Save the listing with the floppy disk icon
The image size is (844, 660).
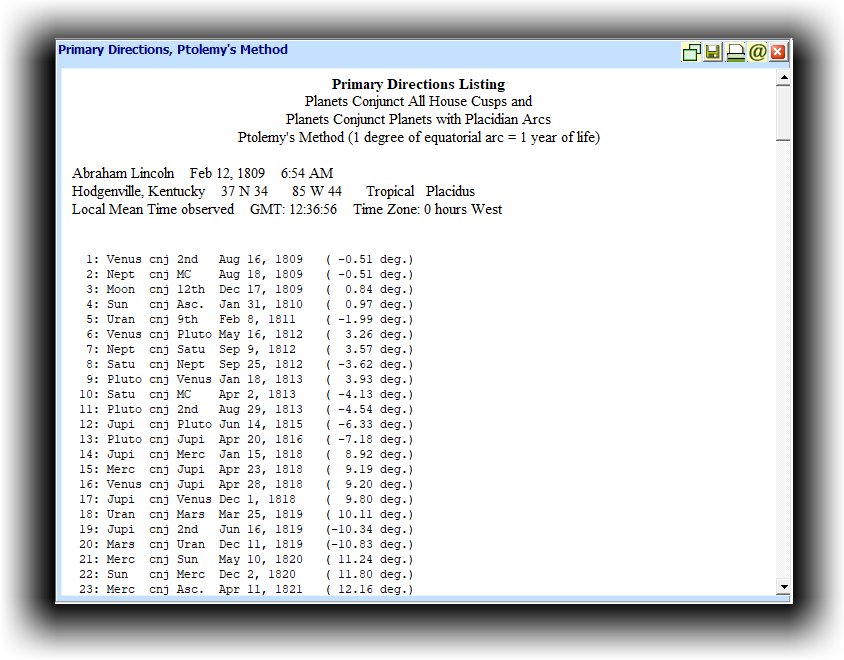[x=713, y=52]
